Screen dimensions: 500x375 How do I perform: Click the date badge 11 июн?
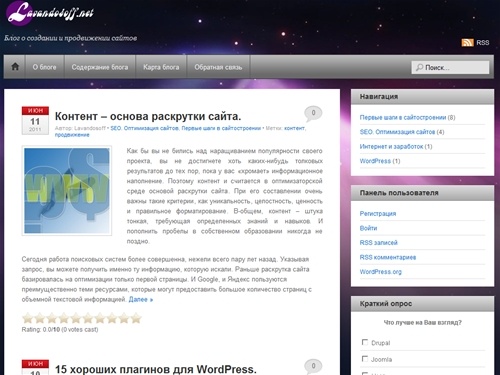35,120
